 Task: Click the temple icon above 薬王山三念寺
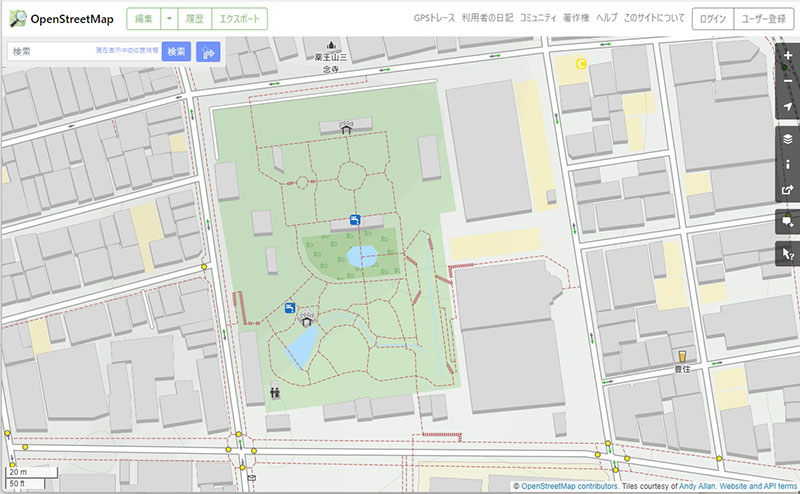click(x=331, y=45)
